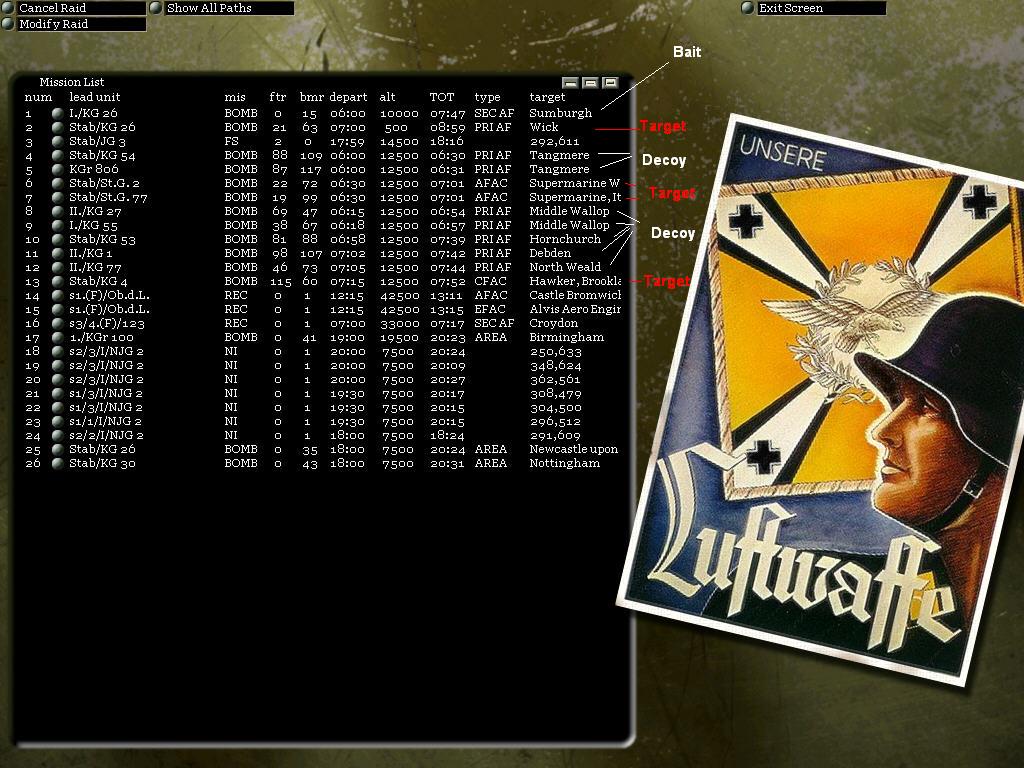Select mission bullet for row 19 s2/3/I/NJG 2
1024x768 pixels.
pos(57,366)
